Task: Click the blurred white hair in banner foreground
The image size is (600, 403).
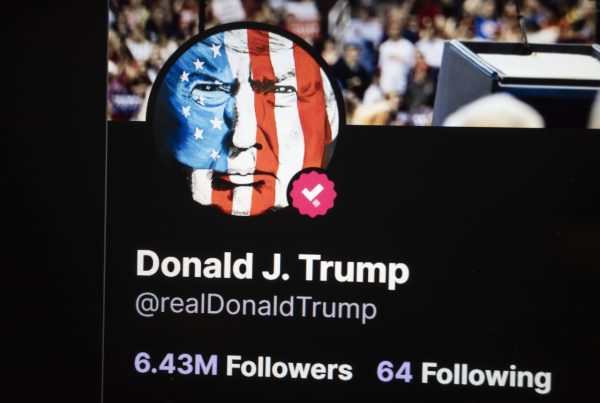Action: pyautogui.click(x=494, y=111)
